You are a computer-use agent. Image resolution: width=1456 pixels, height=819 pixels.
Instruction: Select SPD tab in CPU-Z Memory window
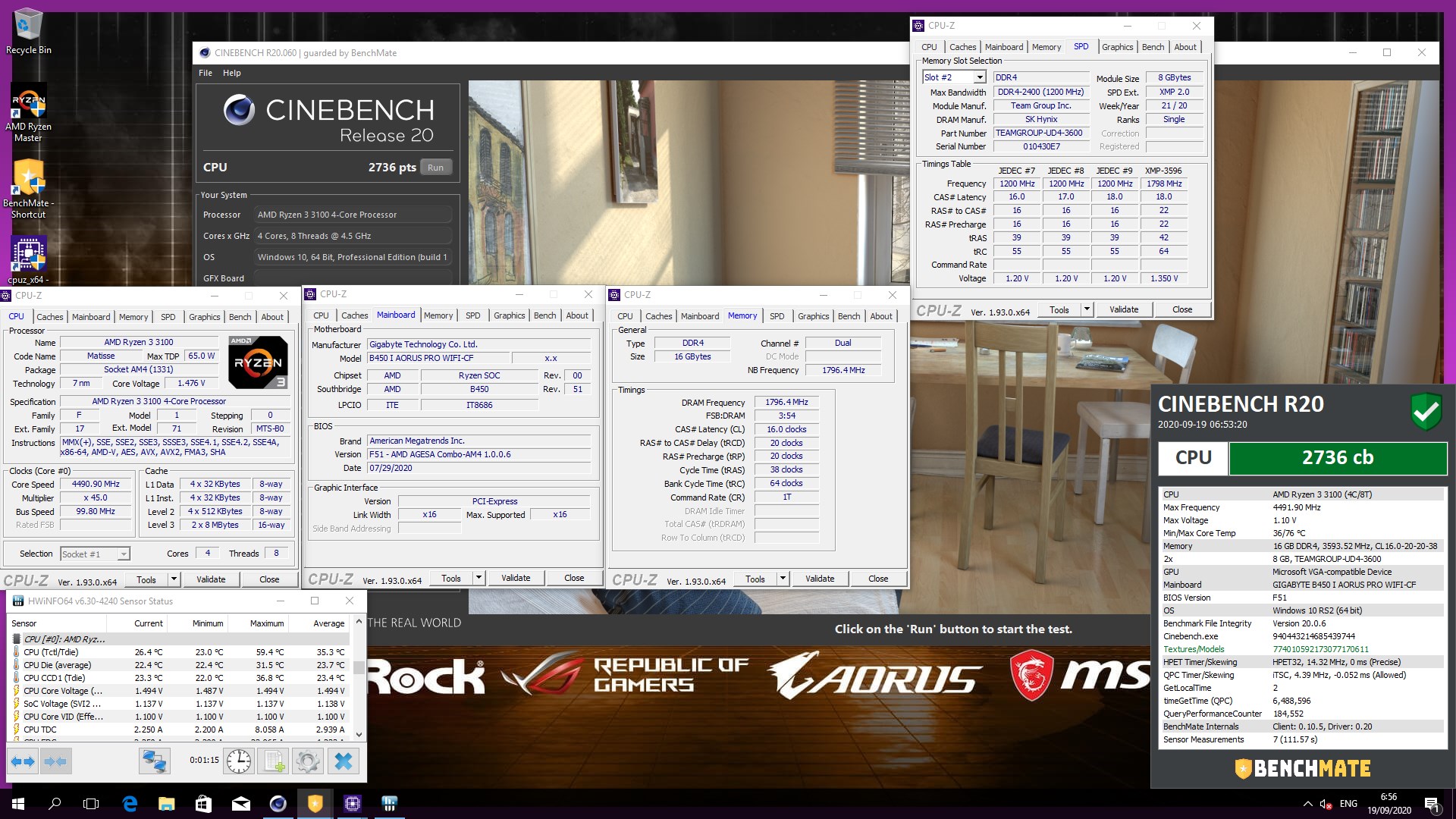(777, 316)
